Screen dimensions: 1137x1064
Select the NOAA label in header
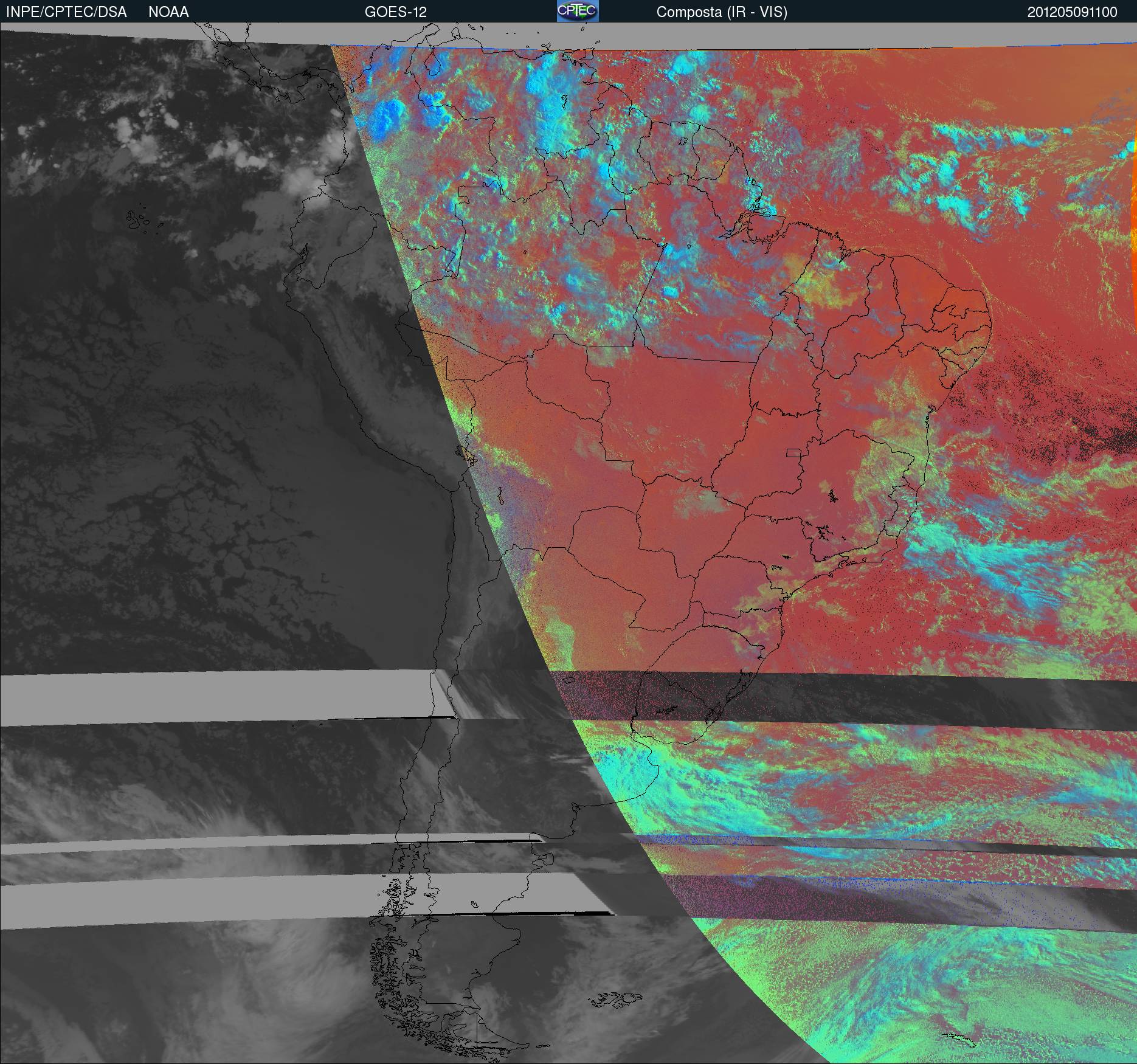pos(168,12)
